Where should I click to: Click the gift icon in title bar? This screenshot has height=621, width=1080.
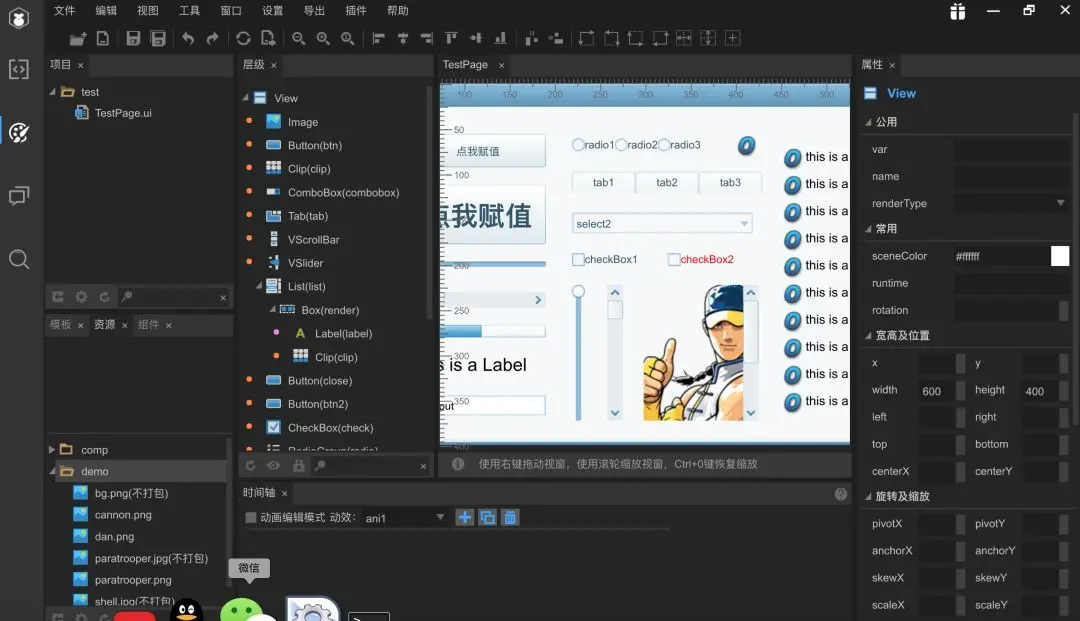(x=957, y=11)
